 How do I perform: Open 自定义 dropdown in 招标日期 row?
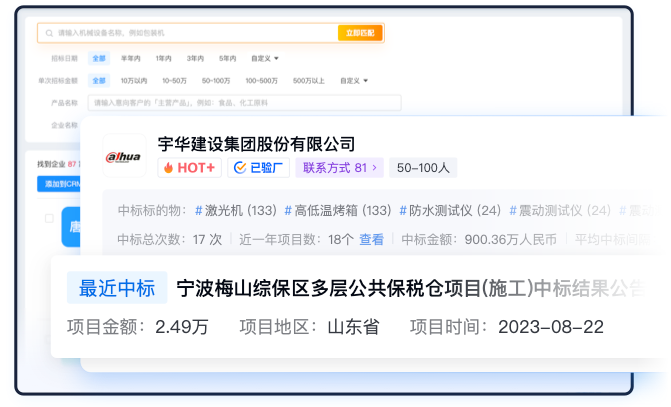[x=265, y=59]
